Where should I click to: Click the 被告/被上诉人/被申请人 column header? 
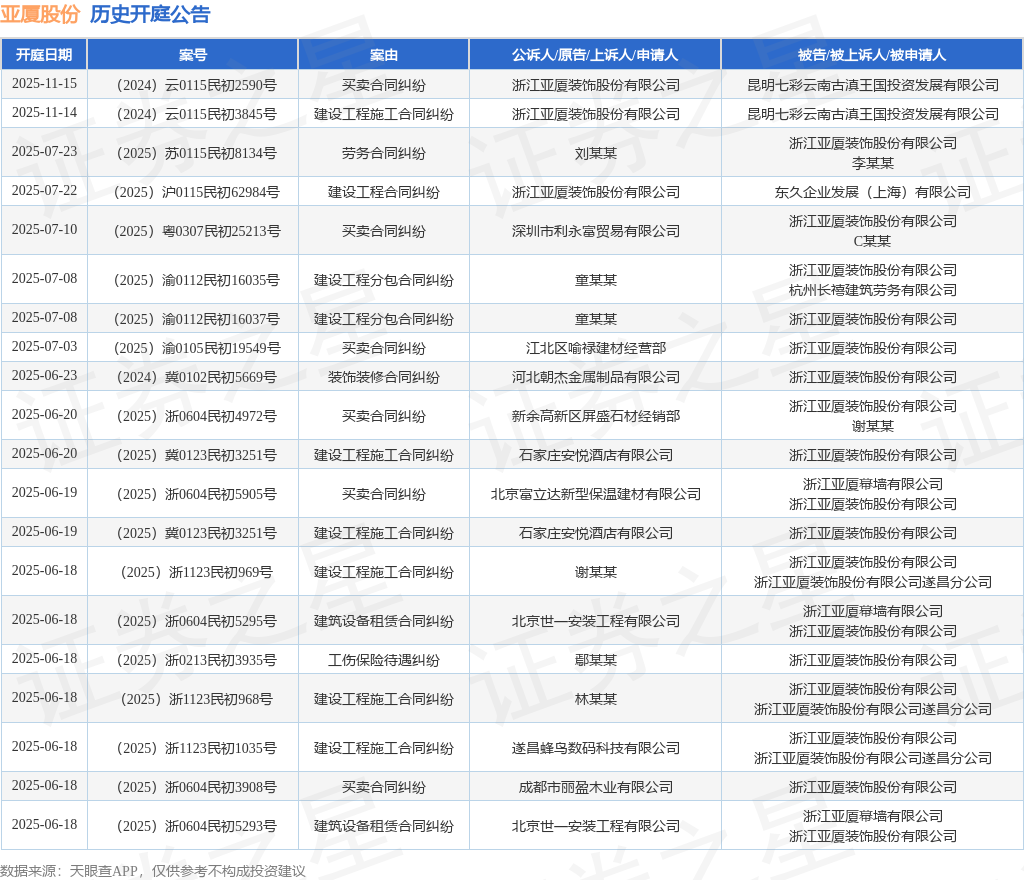872,55
